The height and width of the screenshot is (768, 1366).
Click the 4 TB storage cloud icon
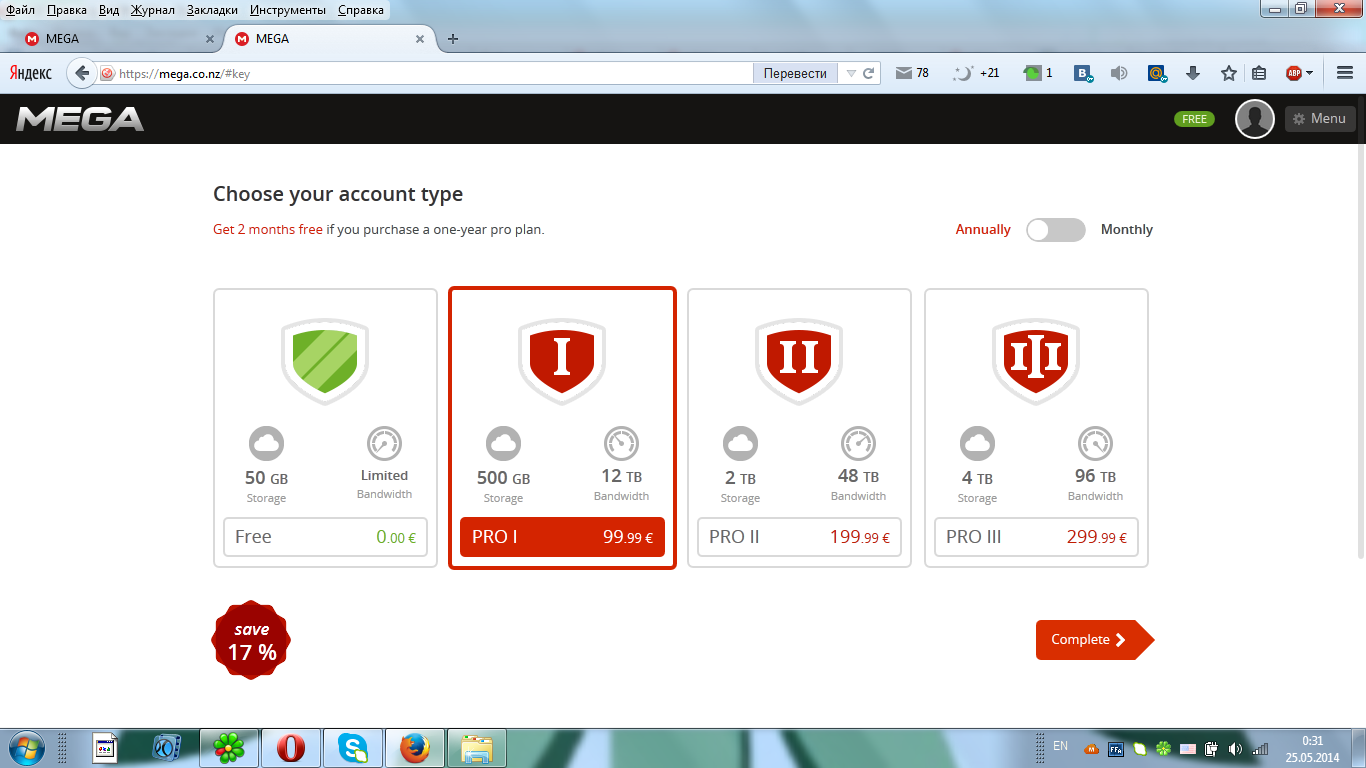(x=977, y=443)
